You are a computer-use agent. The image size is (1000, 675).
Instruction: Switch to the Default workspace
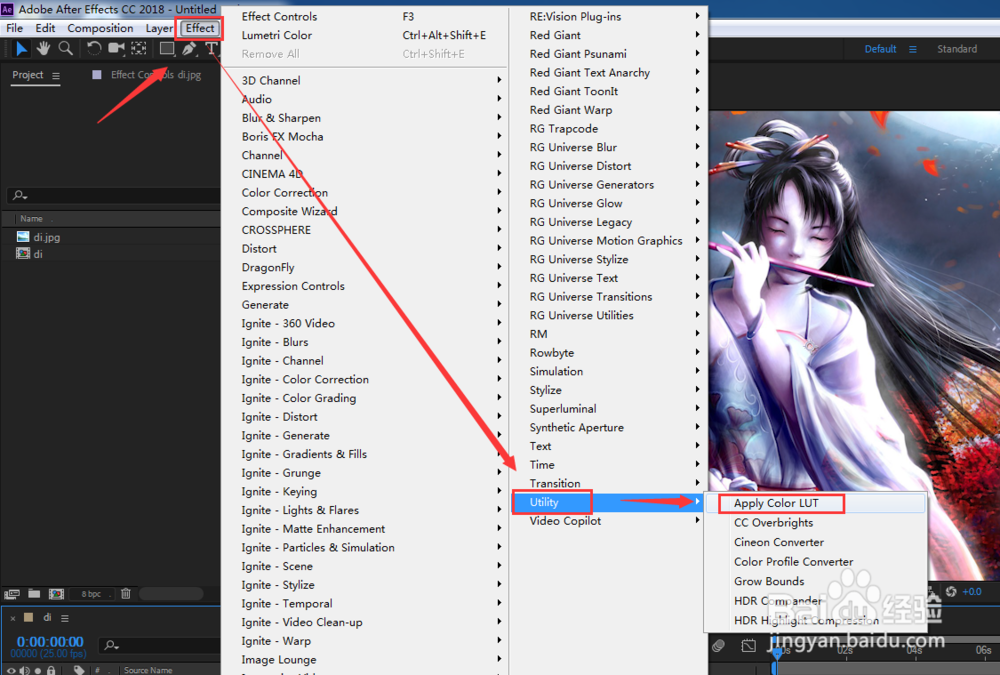click(880, 49)
